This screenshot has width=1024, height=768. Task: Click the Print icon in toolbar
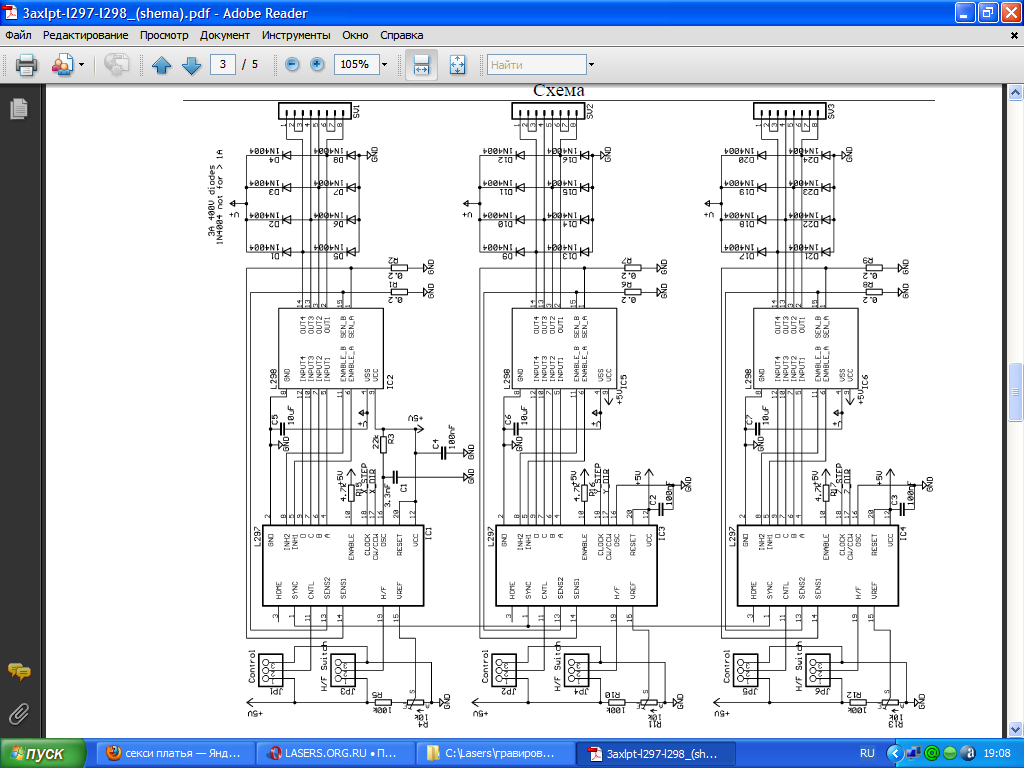click(x=26, y=65)
